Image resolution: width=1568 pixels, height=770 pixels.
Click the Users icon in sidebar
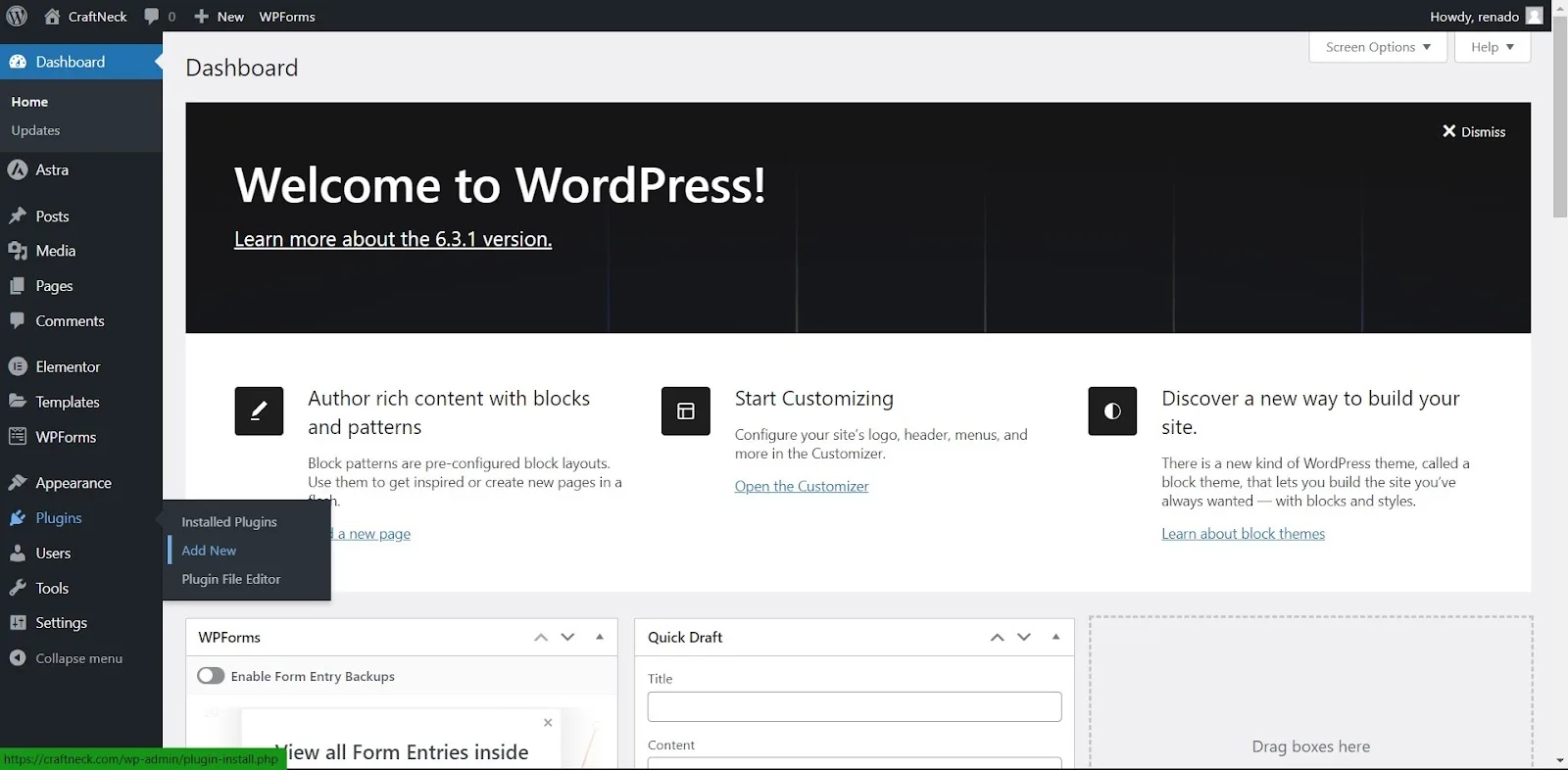click(18, 553)
